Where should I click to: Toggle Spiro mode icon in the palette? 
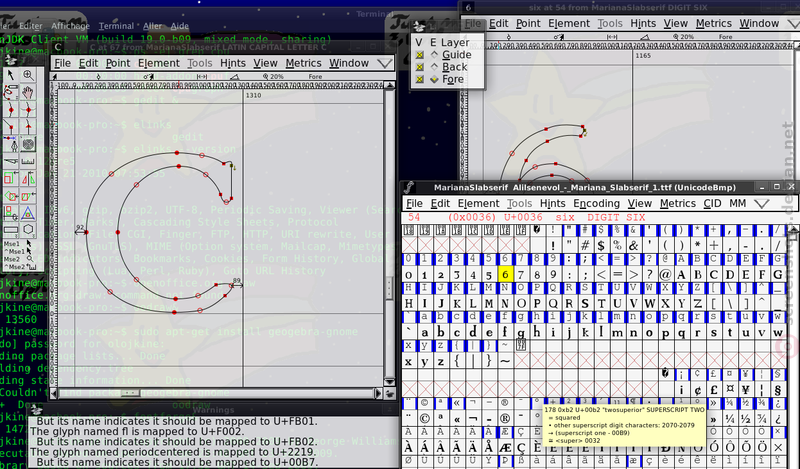point(29,144)
